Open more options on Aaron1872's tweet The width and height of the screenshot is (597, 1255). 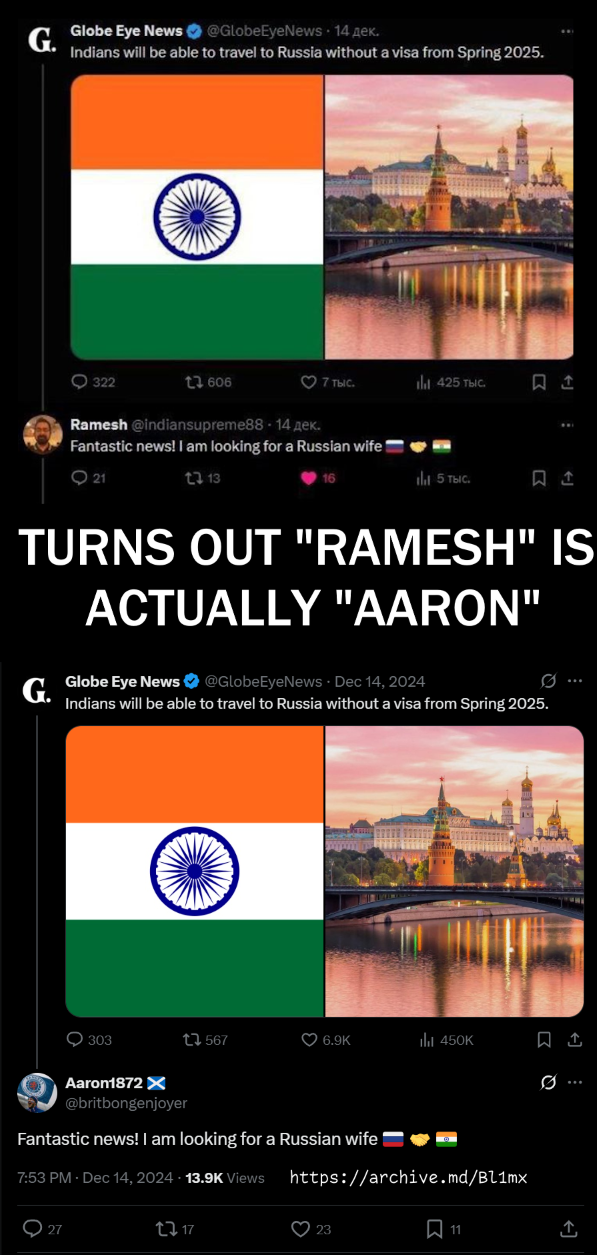(x=575, y=1083)
